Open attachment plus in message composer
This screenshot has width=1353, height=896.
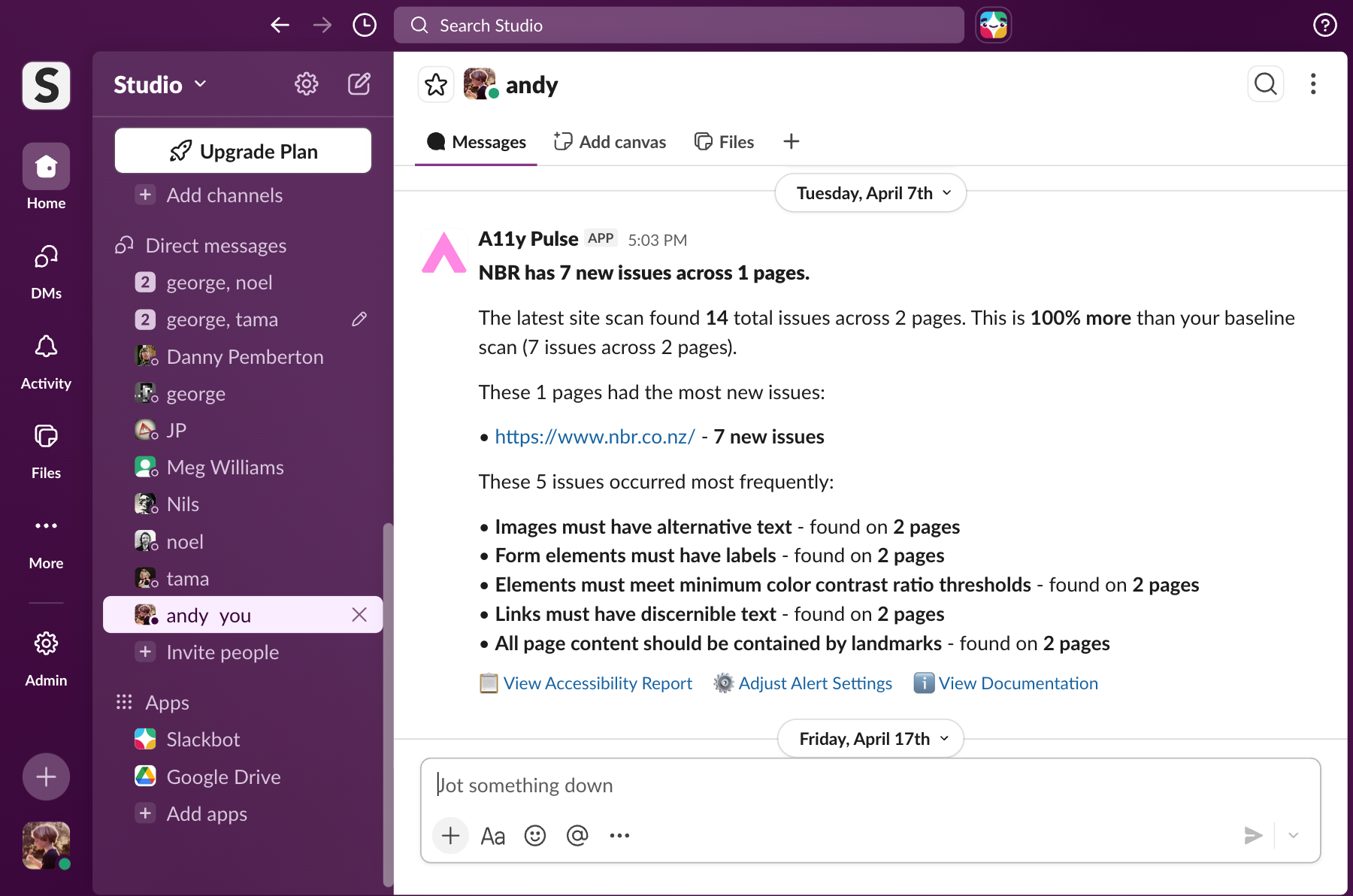coord(451,835)
